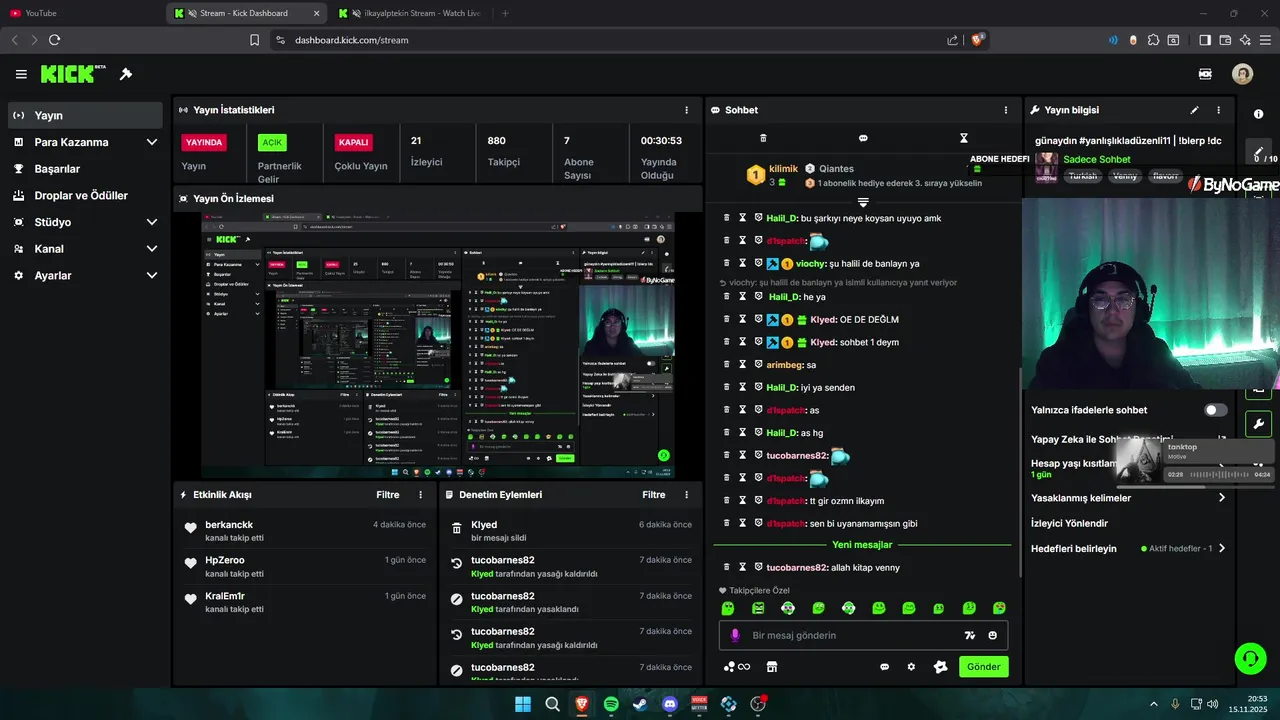Viewport: 1280px width, 720px height.
Task: Click the hourglass icon in Sohbet toolbar
Action: click(964, 138)
